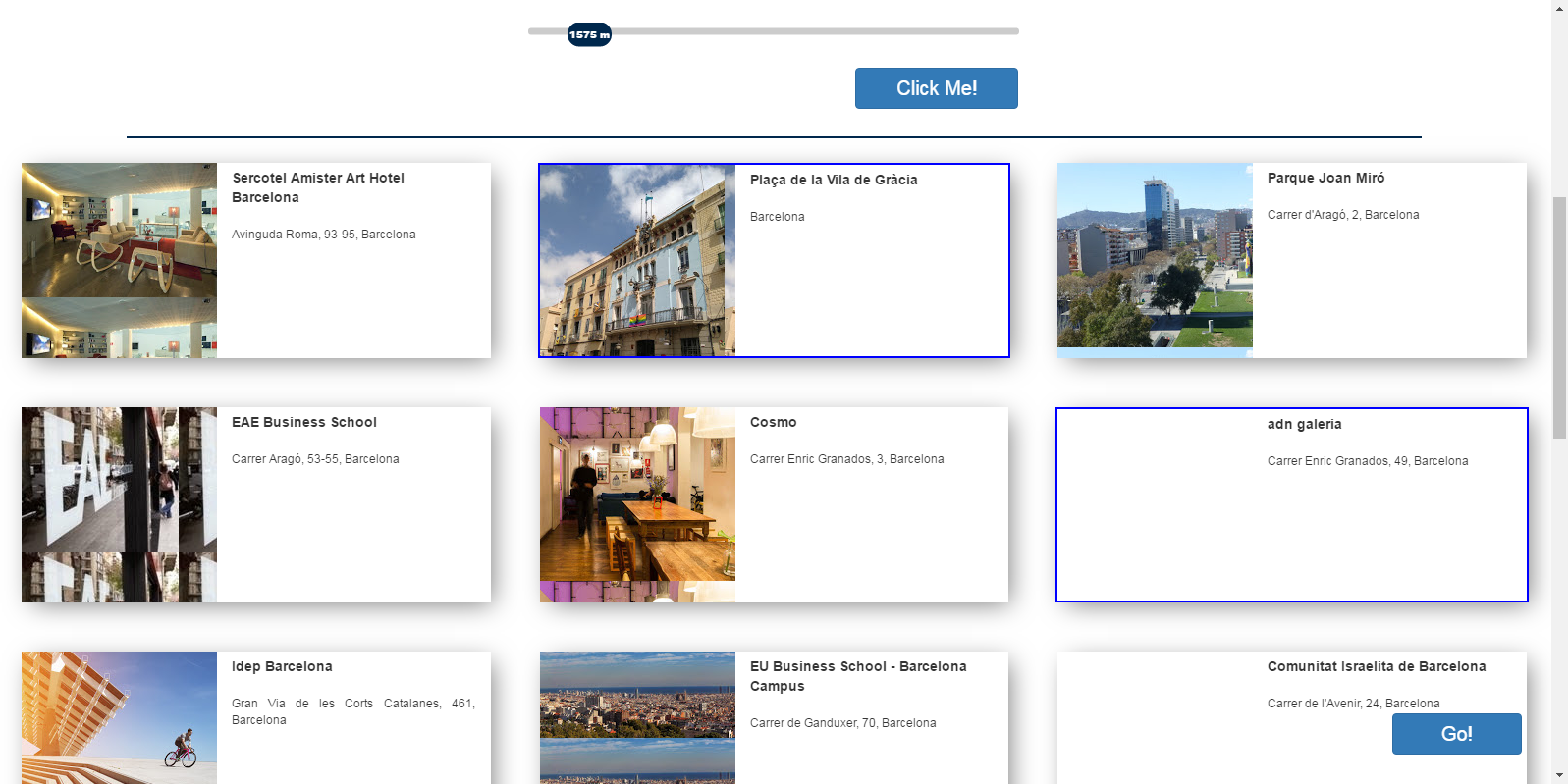Click the scrollbar down arrow

coord(1559,775)
